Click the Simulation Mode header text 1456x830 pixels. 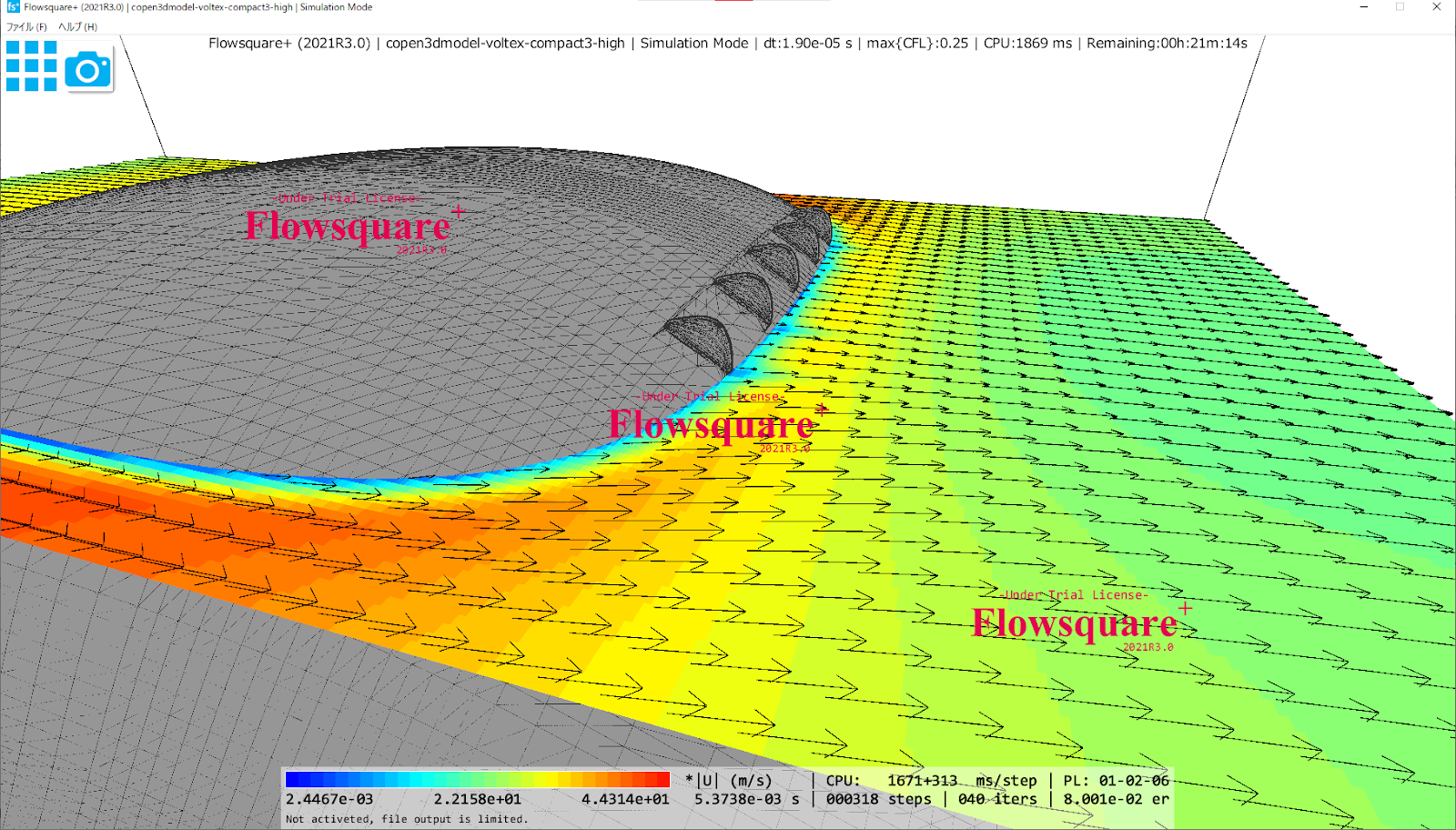pyautogui.click(x=694, y=43)
